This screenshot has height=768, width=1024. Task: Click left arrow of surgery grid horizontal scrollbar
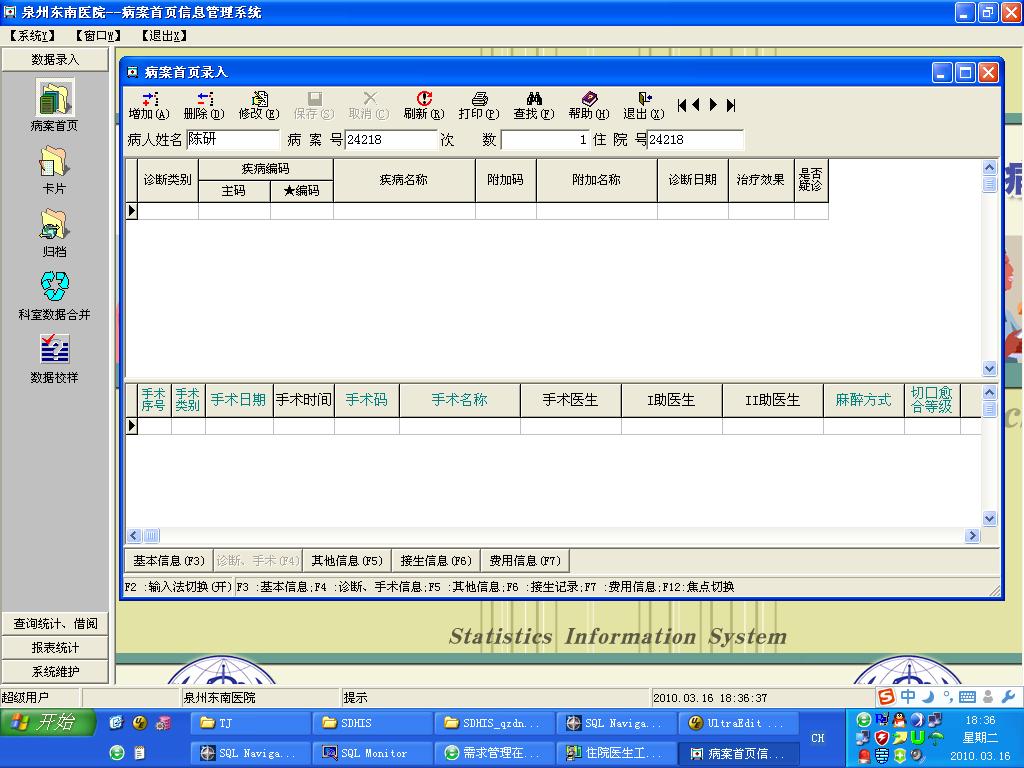[x=135, y=536]
